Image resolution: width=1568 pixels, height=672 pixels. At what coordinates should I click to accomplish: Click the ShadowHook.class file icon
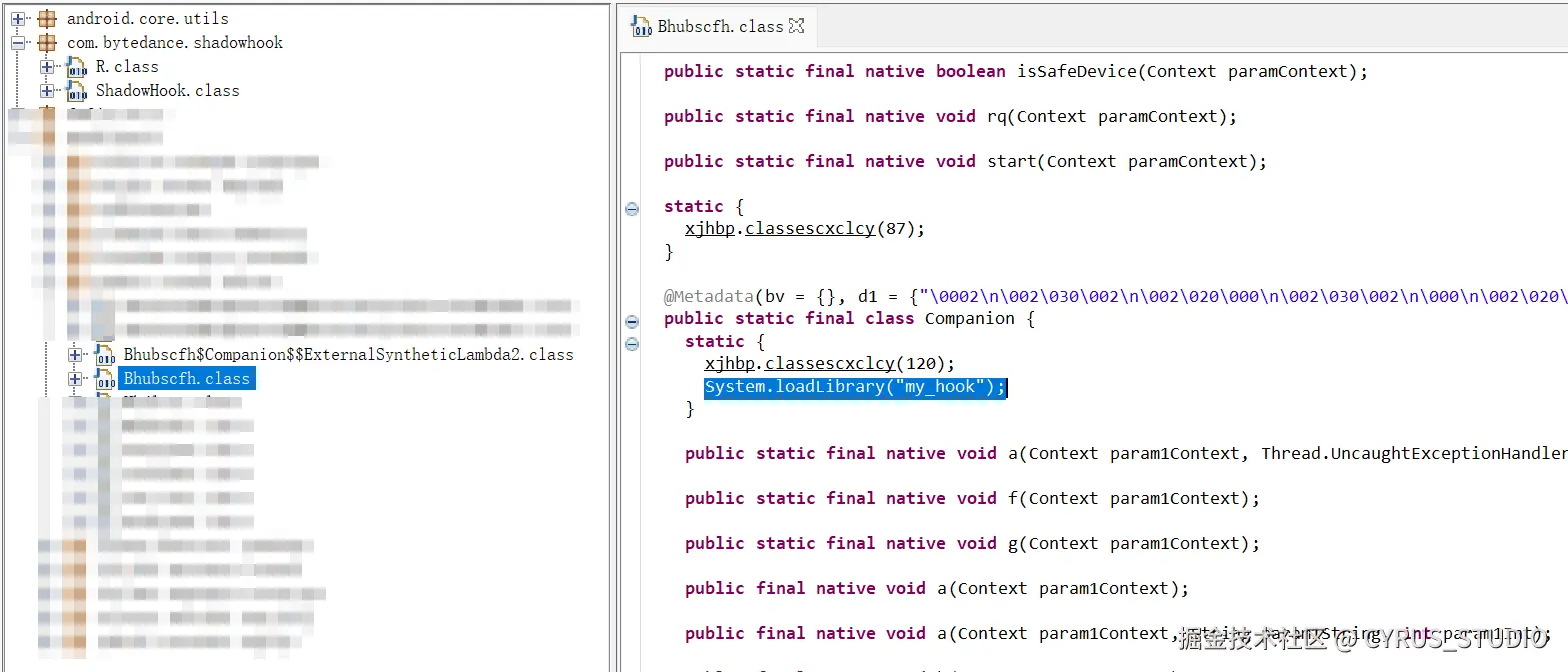coord(76,91)
